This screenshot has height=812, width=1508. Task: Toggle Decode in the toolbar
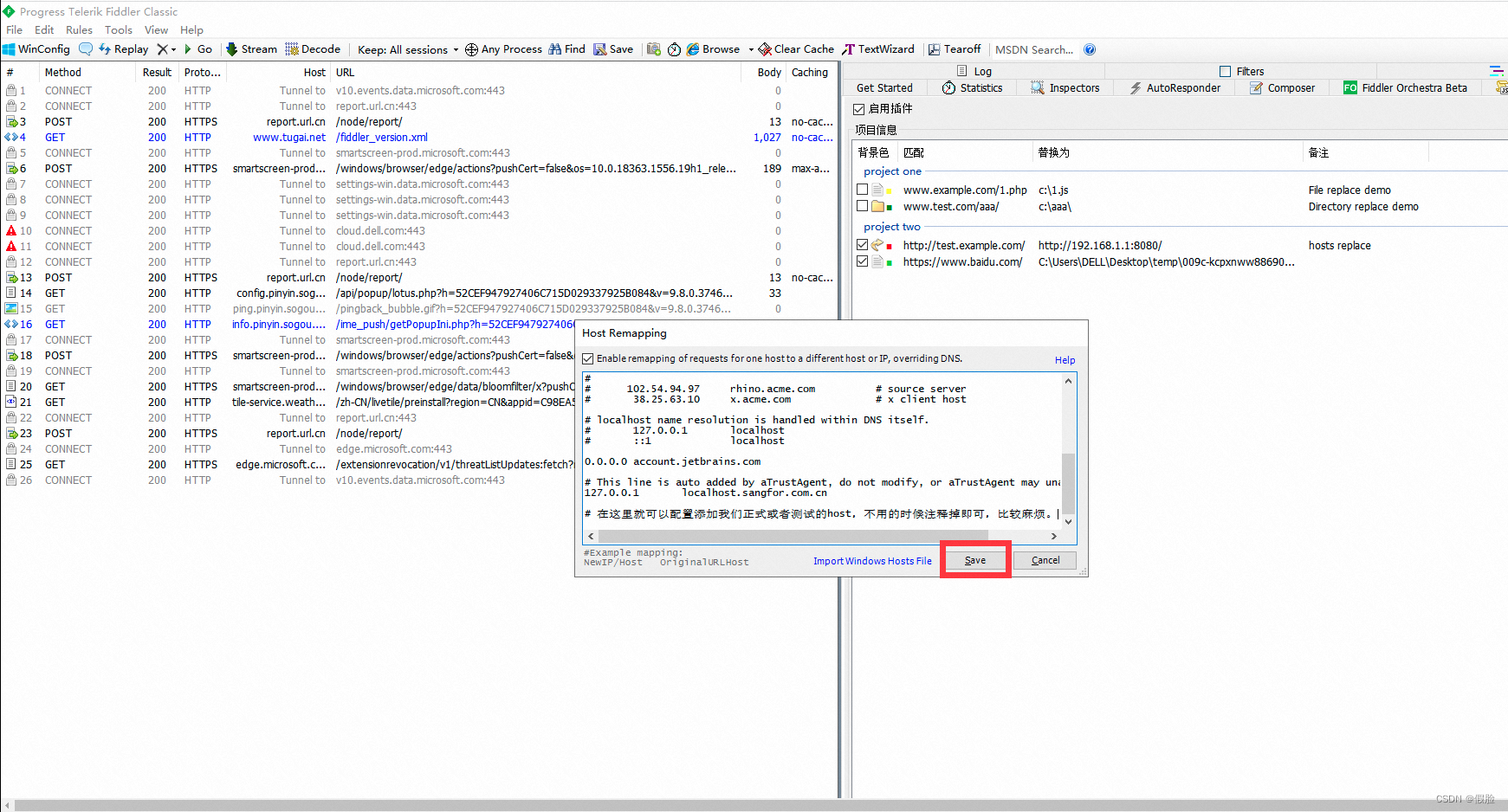pos(313,49)
